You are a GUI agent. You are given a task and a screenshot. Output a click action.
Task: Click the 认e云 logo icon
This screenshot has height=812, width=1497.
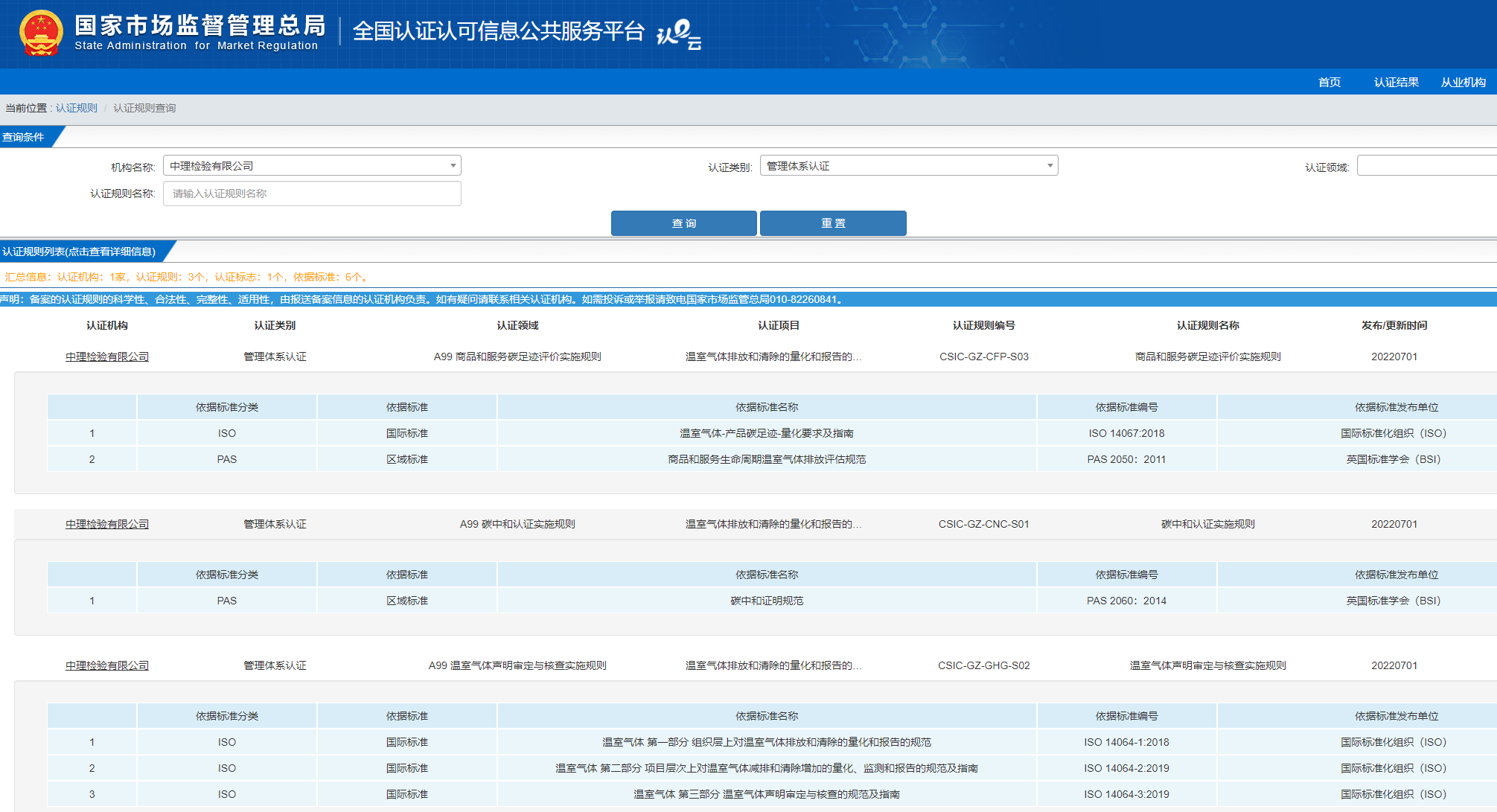(x=679, y=34)
